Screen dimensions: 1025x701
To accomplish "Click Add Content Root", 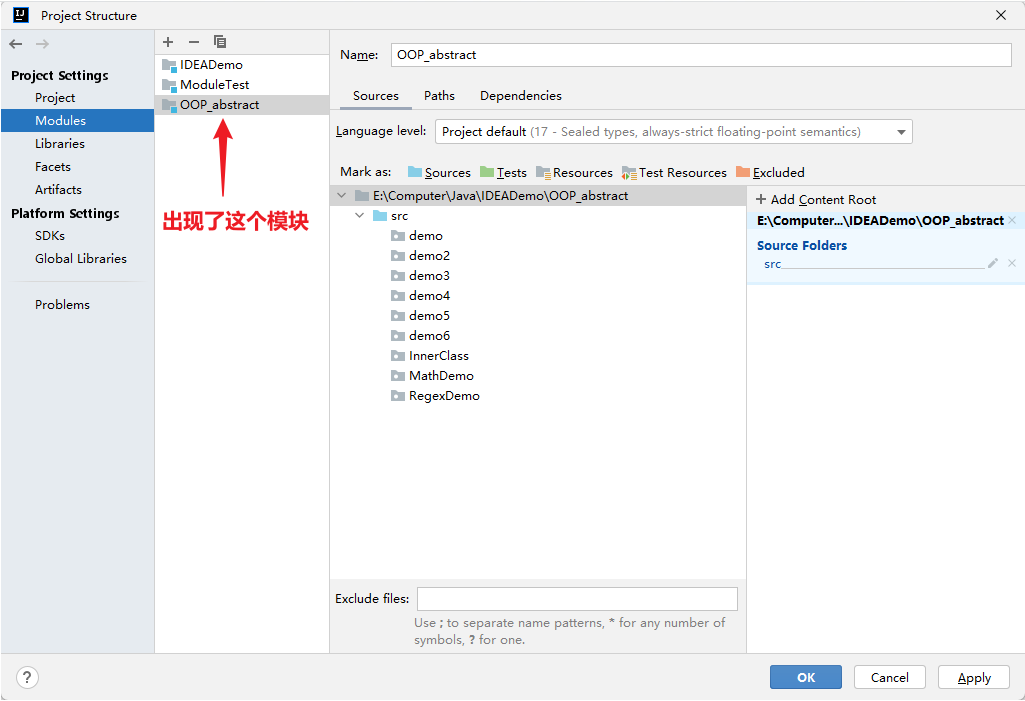I will (x=816, y=199).
